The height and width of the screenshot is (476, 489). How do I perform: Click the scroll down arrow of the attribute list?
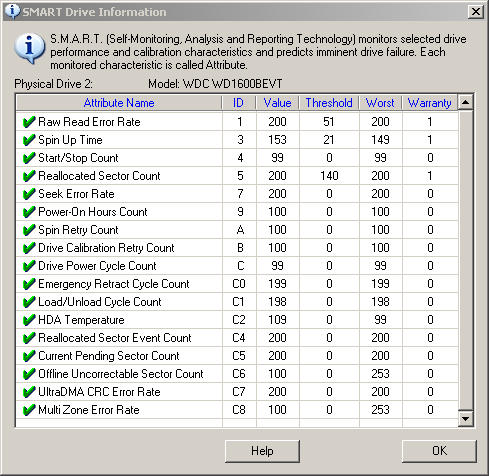coord(466,419)
